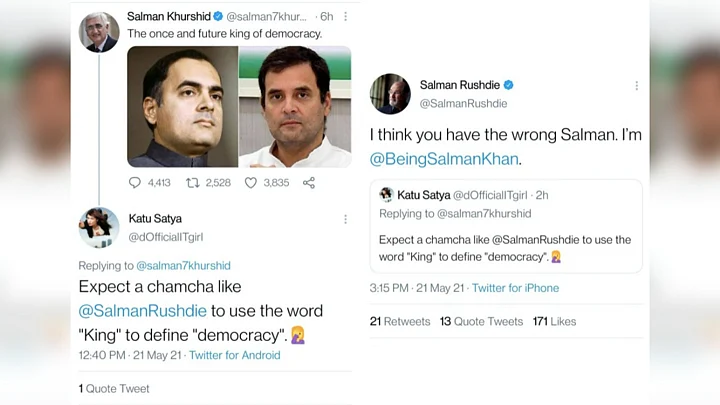Retweet the Salman Khurshid tweet

(193, 182)
